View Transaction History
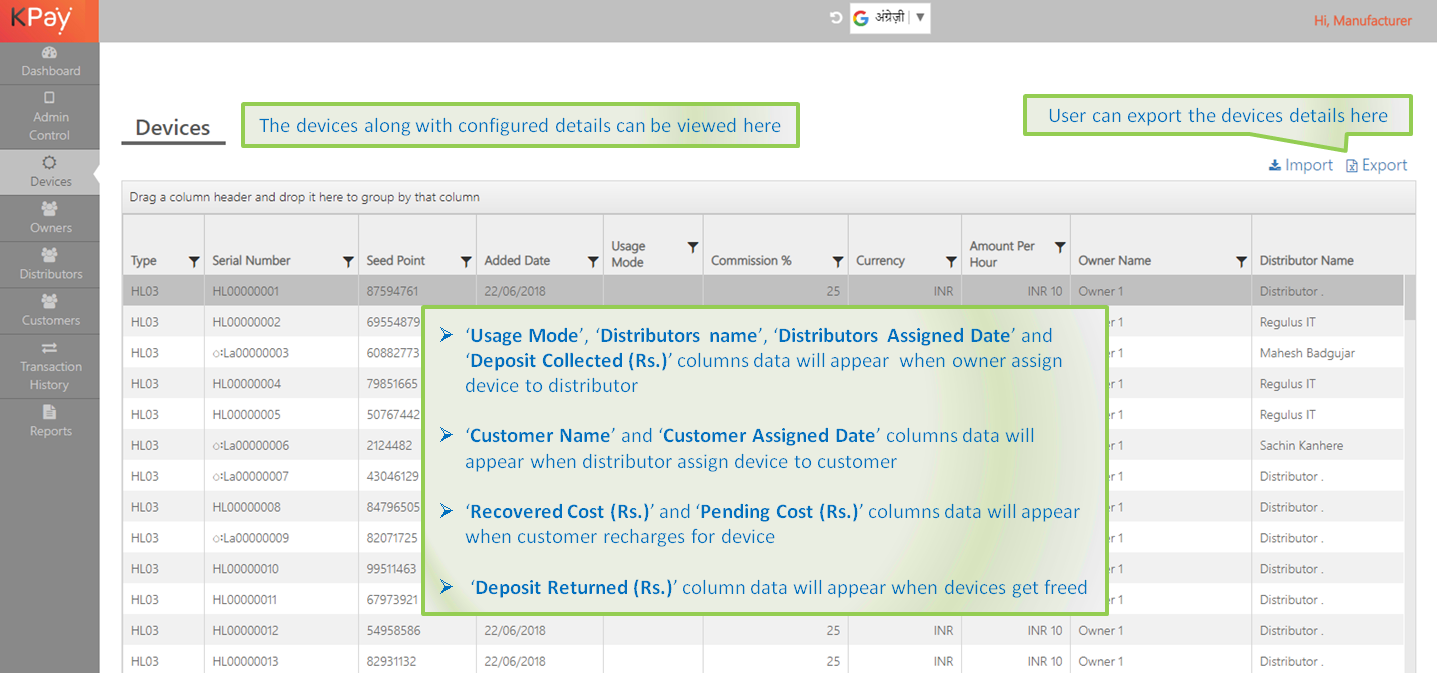 [x=50, y=366]
